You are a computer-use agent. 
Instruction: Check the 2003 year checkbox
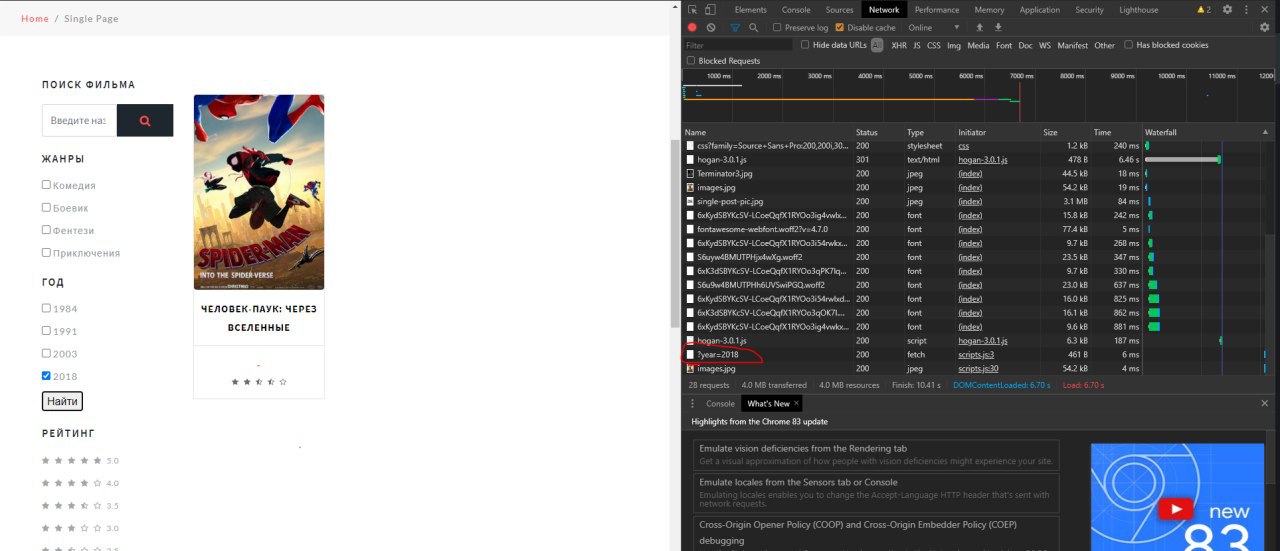pyautogui.click(x=46, y=353)
